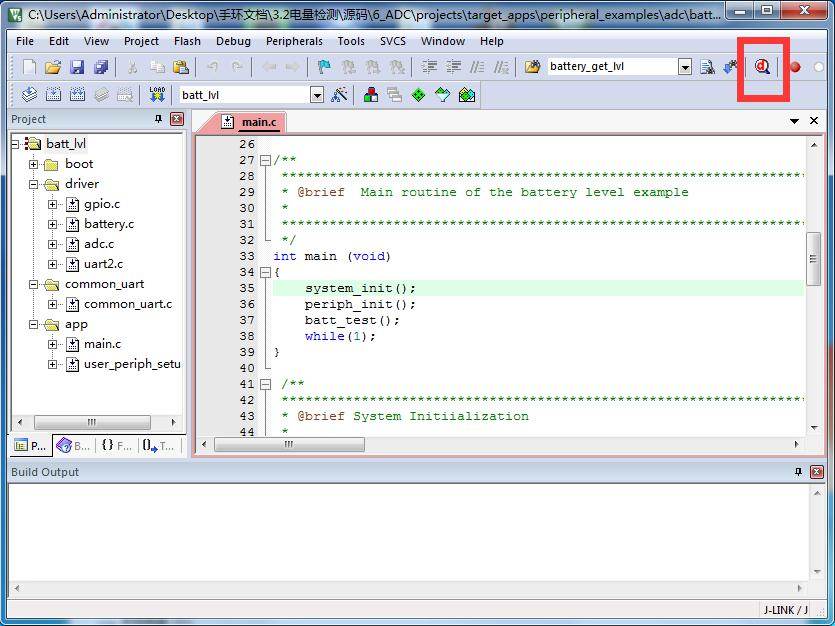Pin the Project panel with pushpin
The height and width of the screenshot is (626, 835).
point(158,119)
